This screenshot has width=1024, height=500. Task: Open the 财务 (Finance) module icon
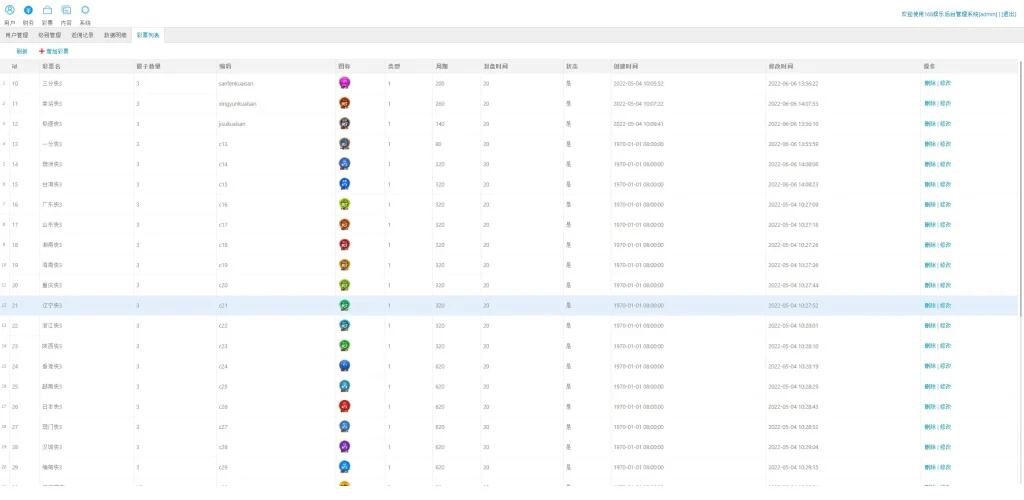tap(28, 10)
